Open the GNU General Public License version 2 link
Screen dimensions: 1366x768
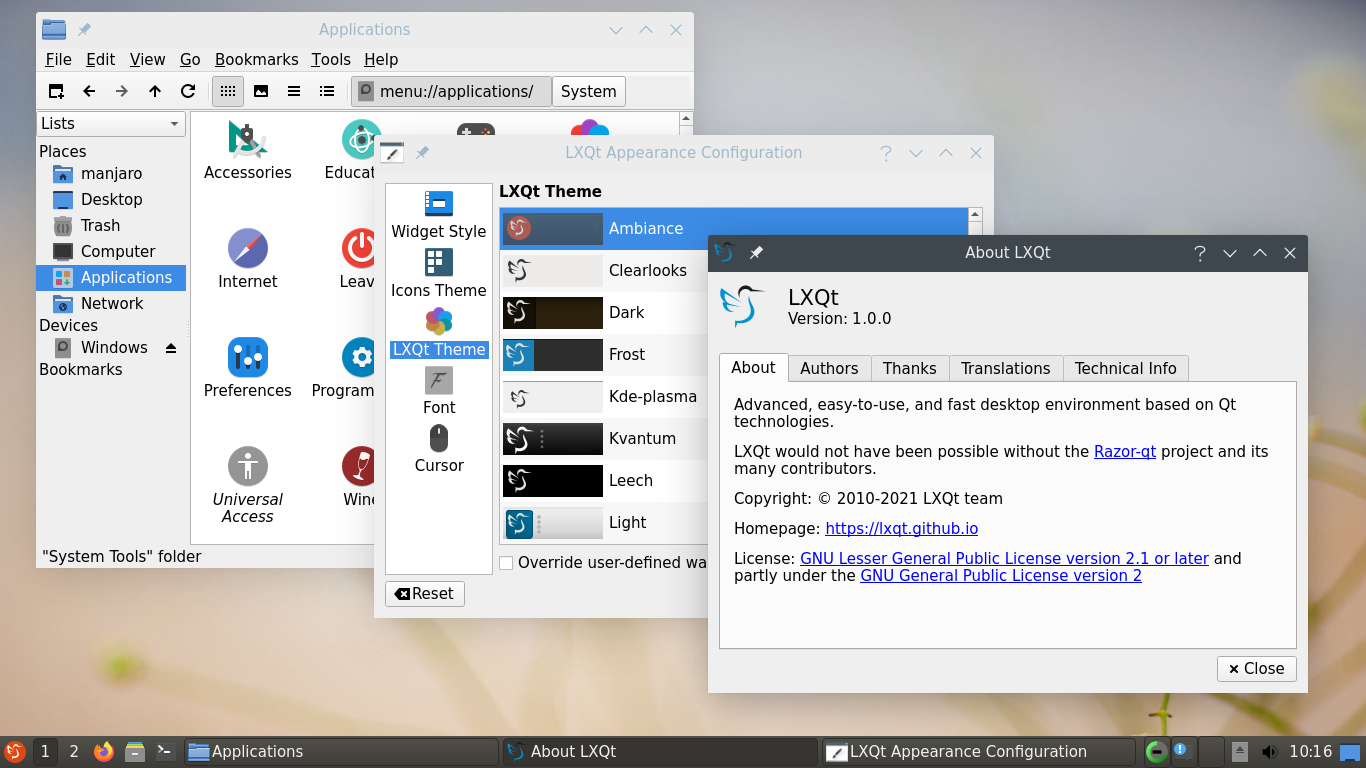(x=1001, y=576)
